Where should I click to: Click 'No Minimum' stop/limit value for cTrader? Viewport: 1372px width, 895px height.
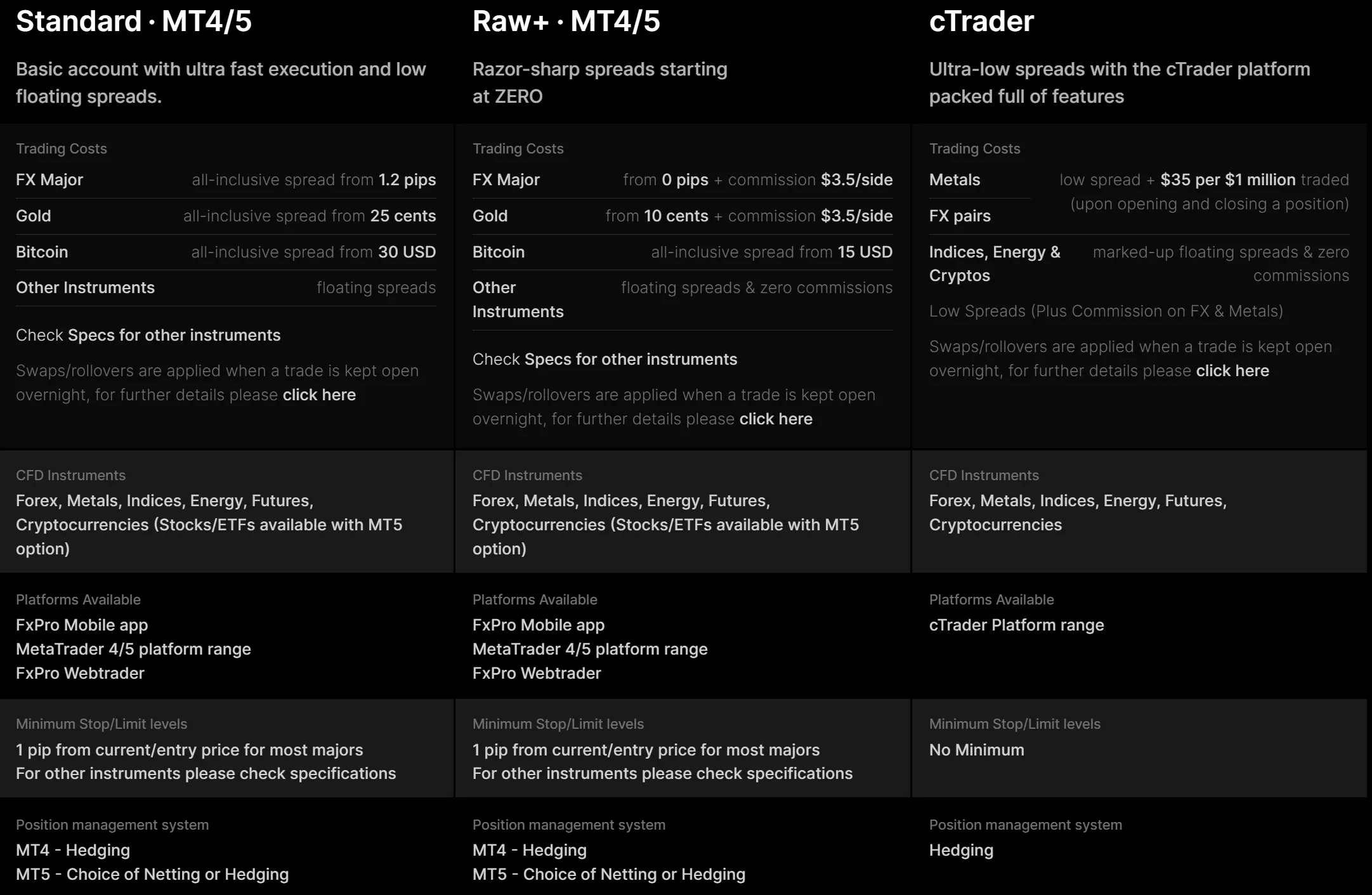tap(977, 750)
